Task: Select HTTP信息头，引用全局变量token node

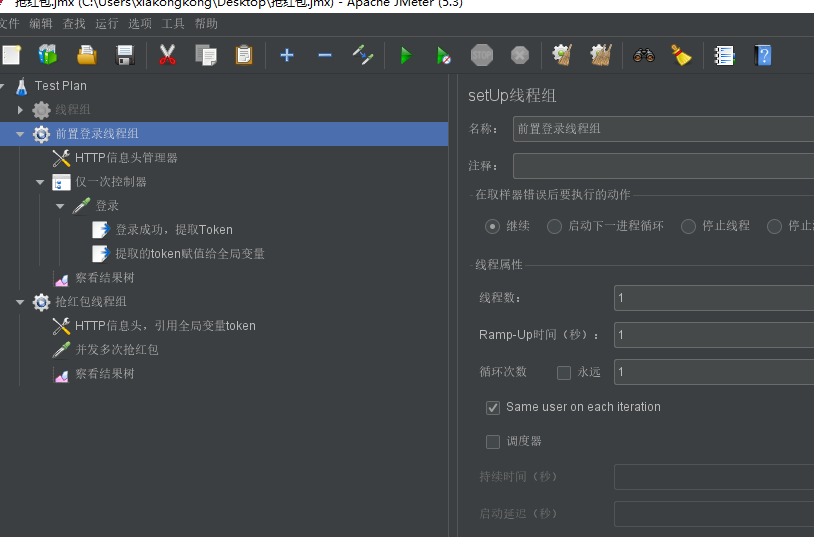Action: 165,326
